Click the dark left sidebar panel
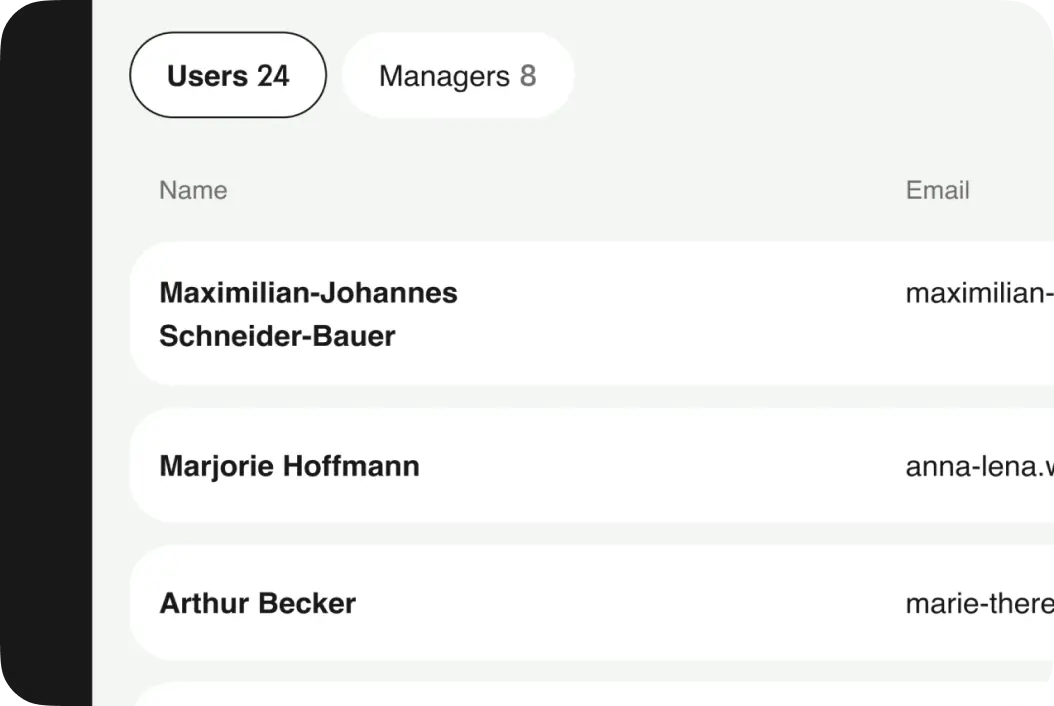This screenshot has height=706, width=1054. pos(46,353)
